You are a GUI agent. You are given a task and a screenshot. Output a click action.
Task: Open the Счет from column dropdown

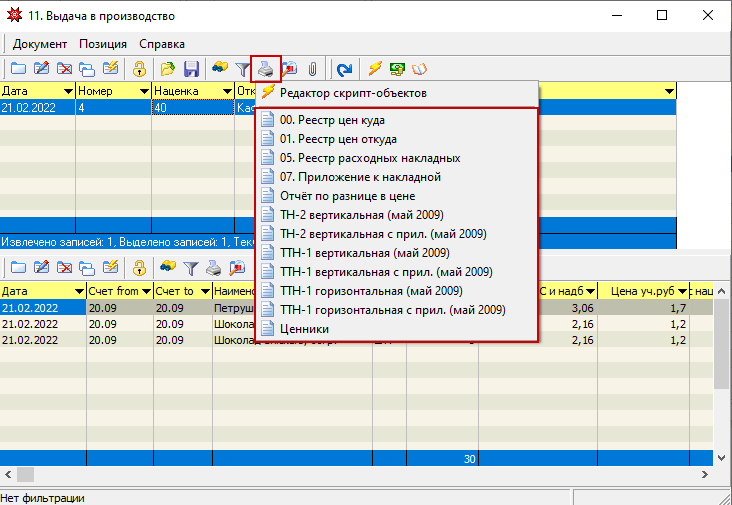pos(144,290)
